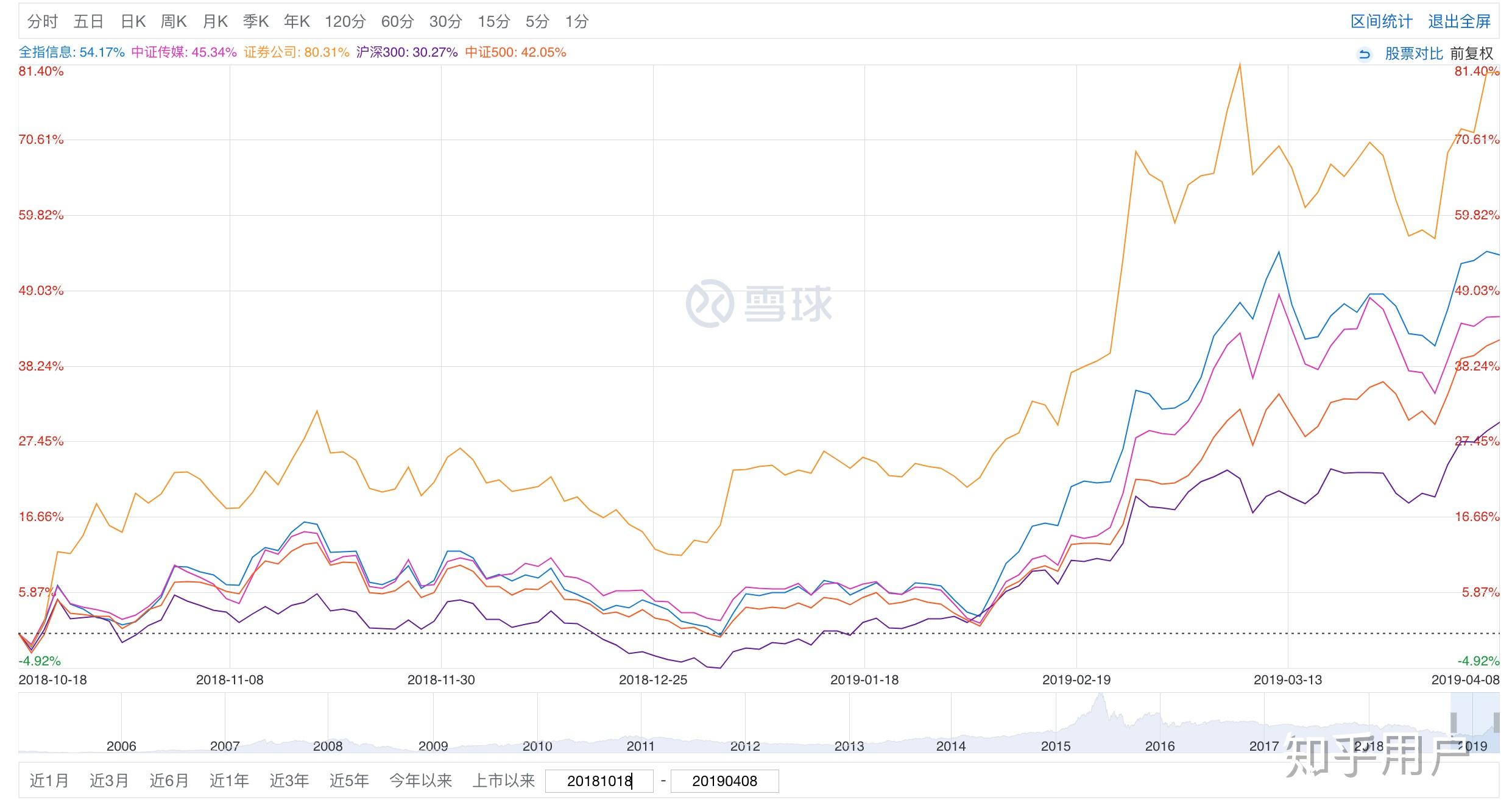Set range to 近1年
The width and height of the screenshot is (1512, 808).
click(x=229, y=781)
